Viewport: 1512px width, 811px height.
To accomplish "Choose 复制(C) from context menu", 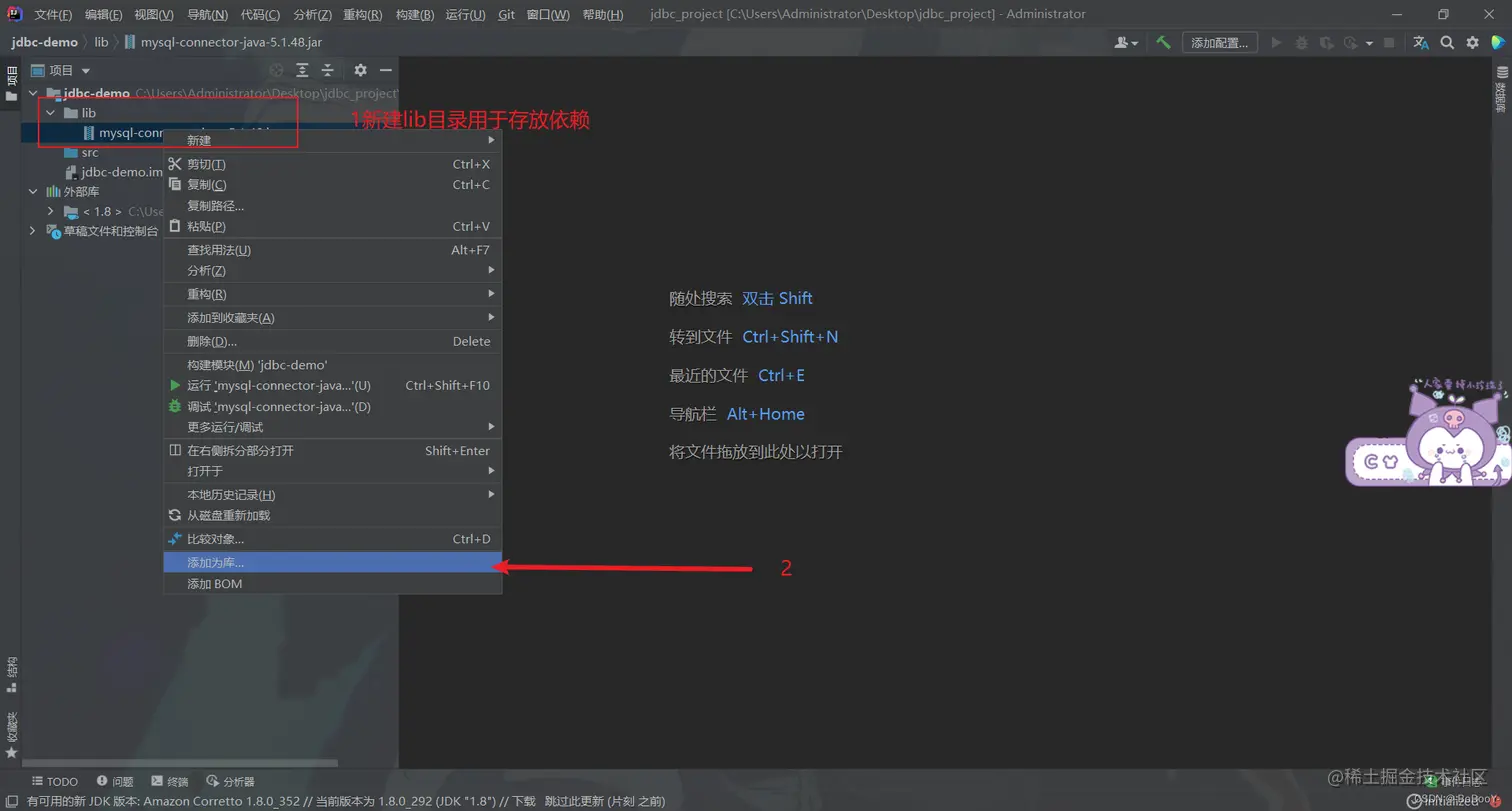I will (x=332, y=184).
